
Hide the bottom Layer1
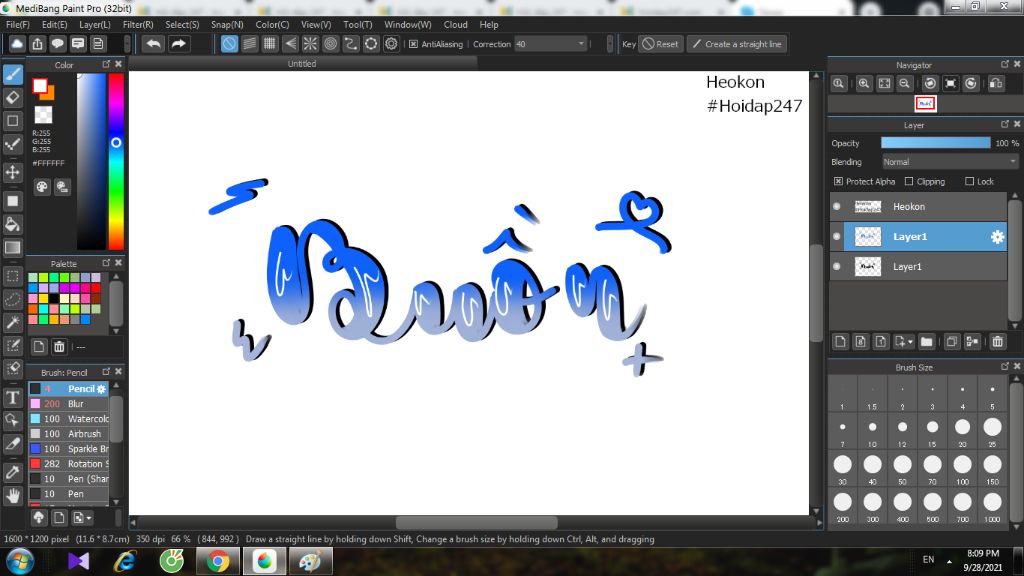837,266
